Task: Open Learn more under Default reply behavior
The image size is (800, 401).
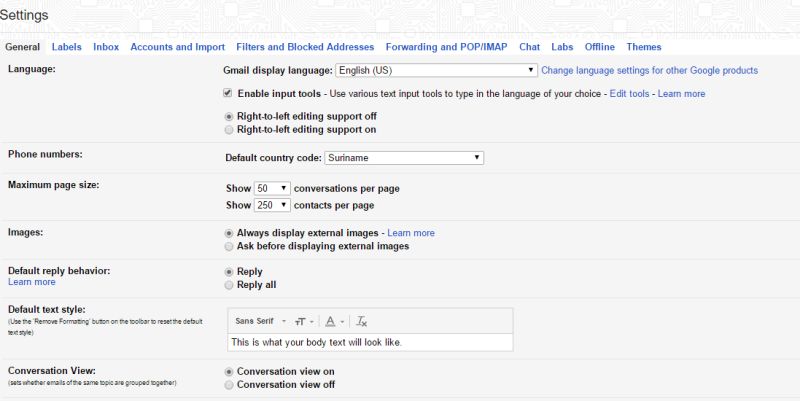Action: (x=32, y=282)
